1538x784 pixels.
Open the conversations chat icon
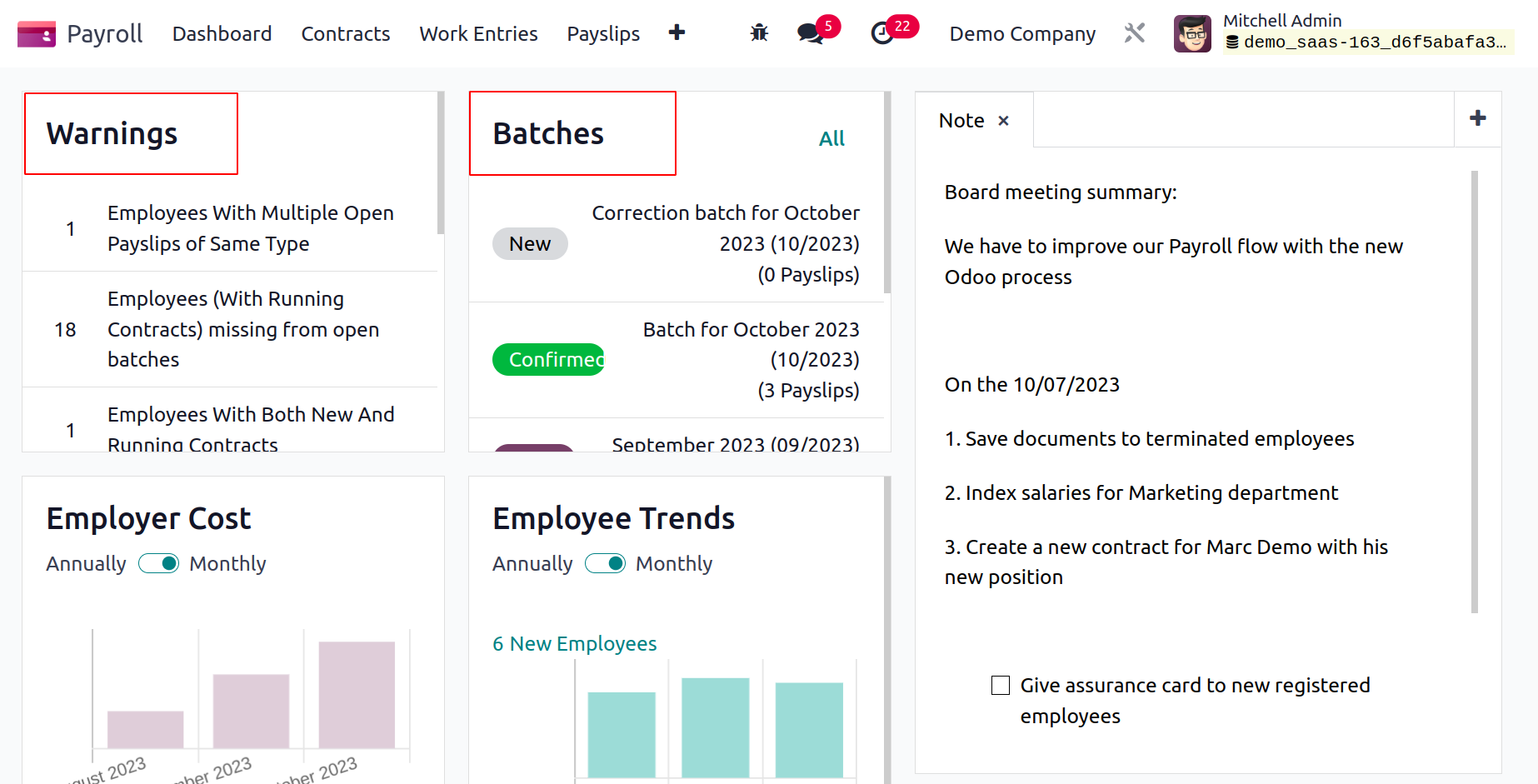point(810,33)
